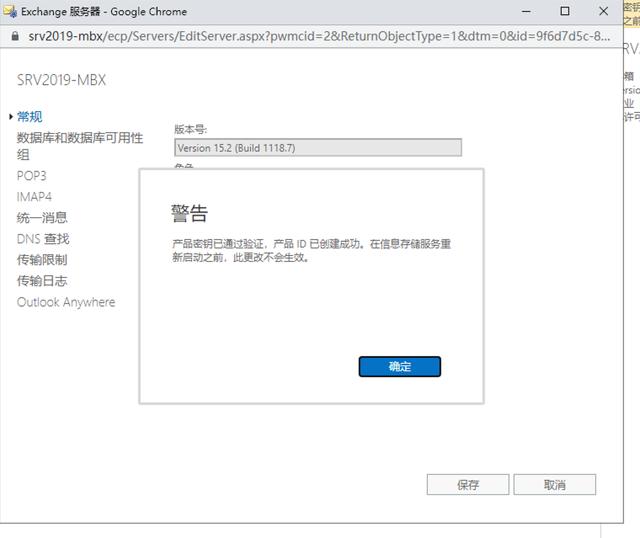Image resolution: width=640 pixels, height=538 pixels.
Task: Open Outlook Anywhere settings
Action: (x=66, y=302)
